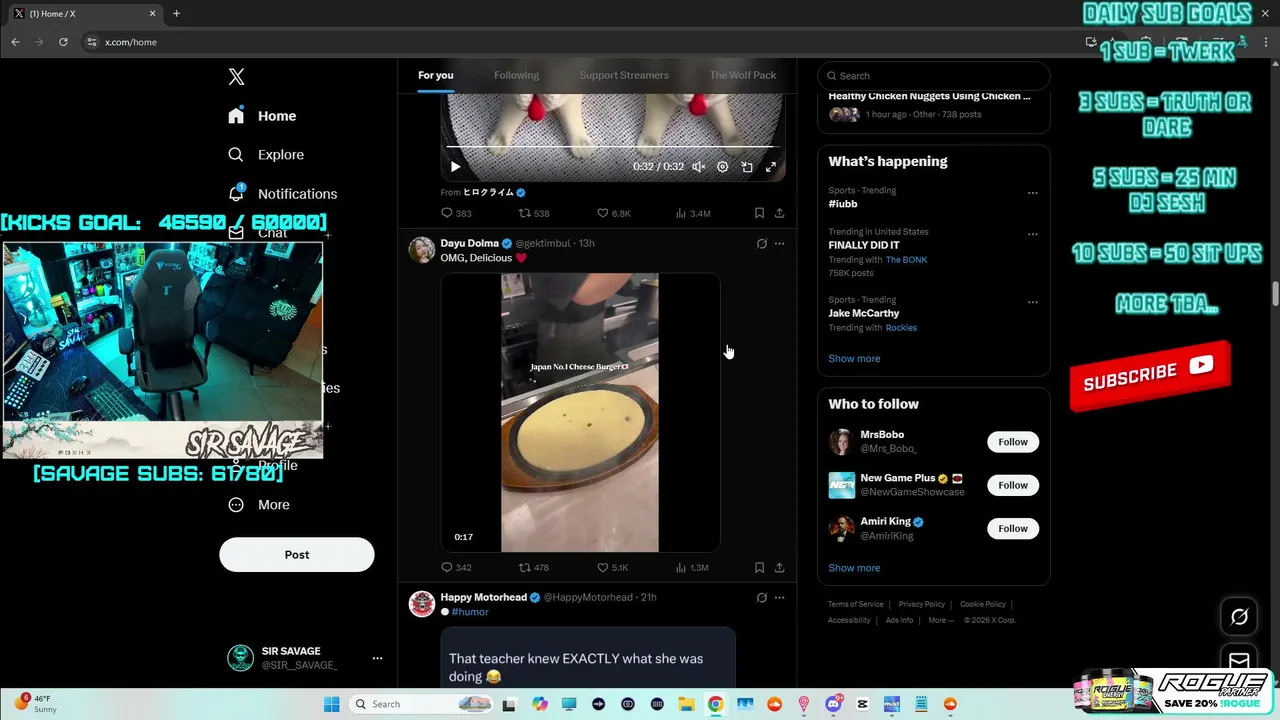Open Windows Start menu
This screenshot has width=1280, height=720.
(331, 704)
